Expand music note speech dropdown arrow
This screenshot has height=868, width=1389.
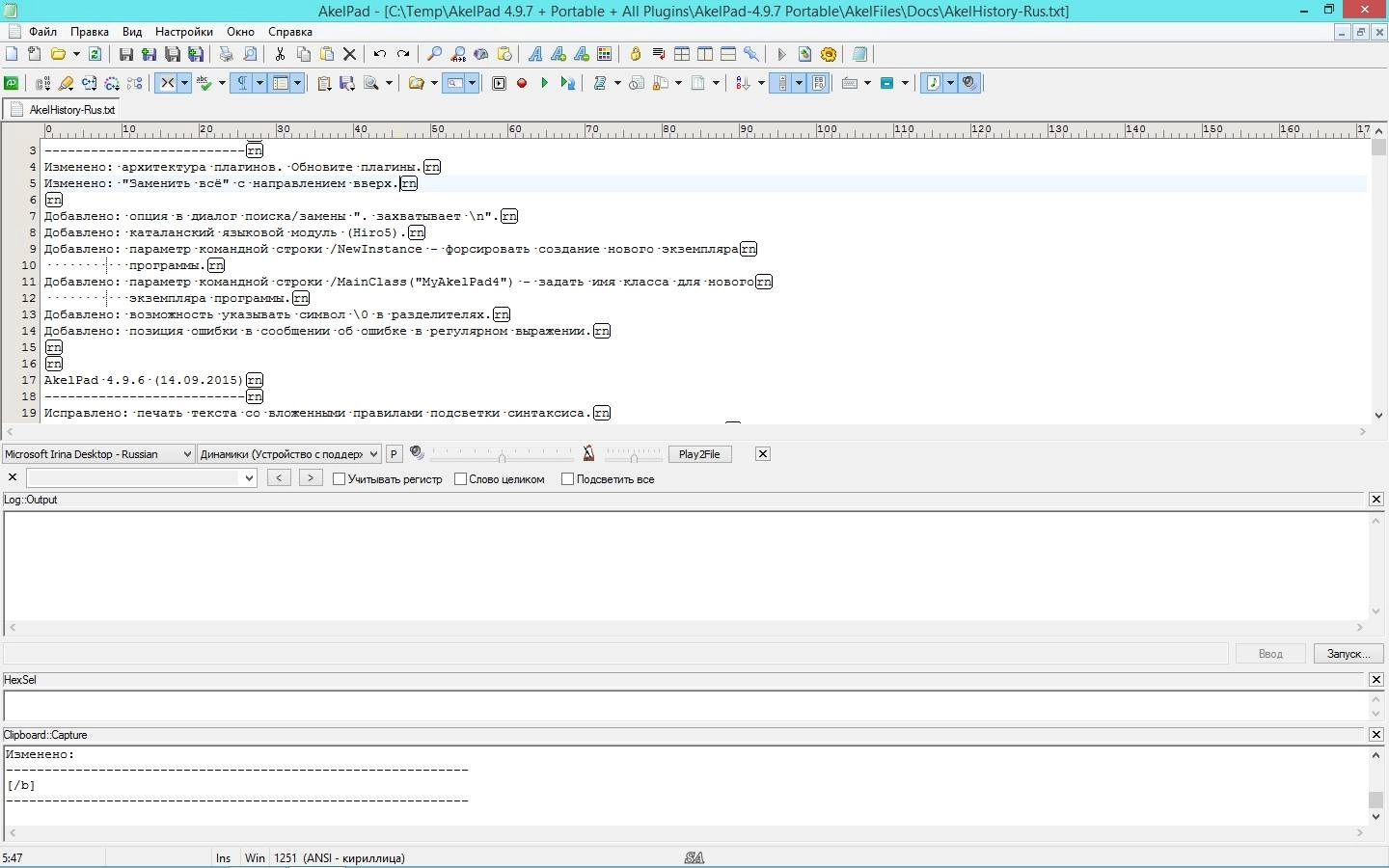(x=950, y=83)
